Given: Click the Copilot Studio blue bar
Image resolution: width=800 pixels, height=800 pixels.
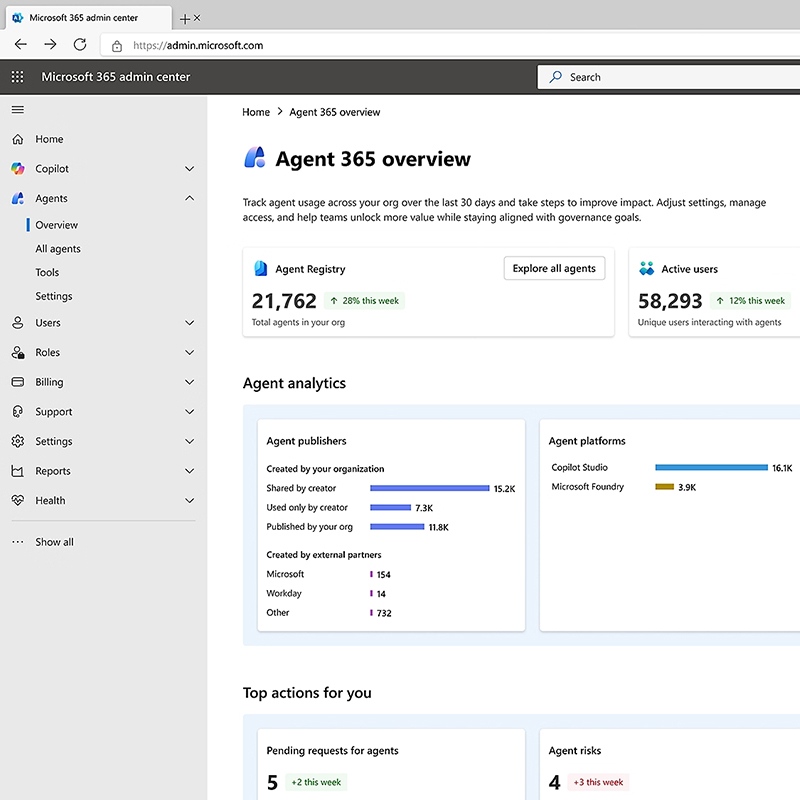Looking at the screenshot, I should (x=711, y=467).
